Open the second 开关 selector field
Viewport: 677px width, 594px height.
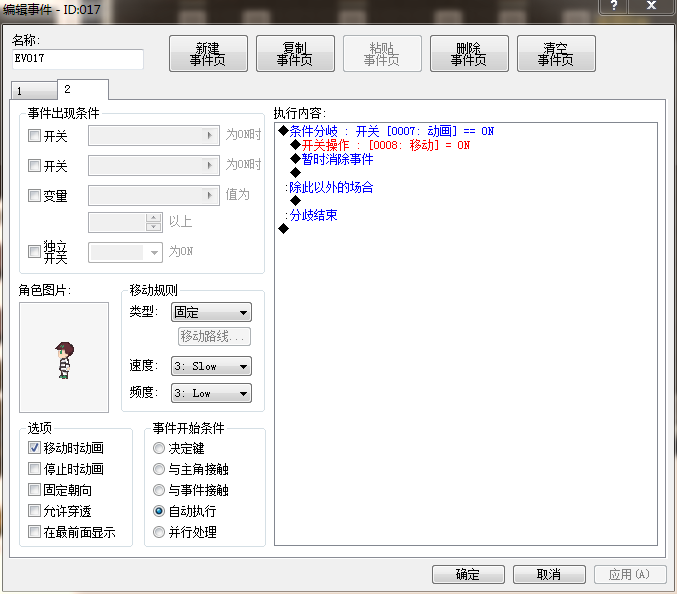[154, 165]
